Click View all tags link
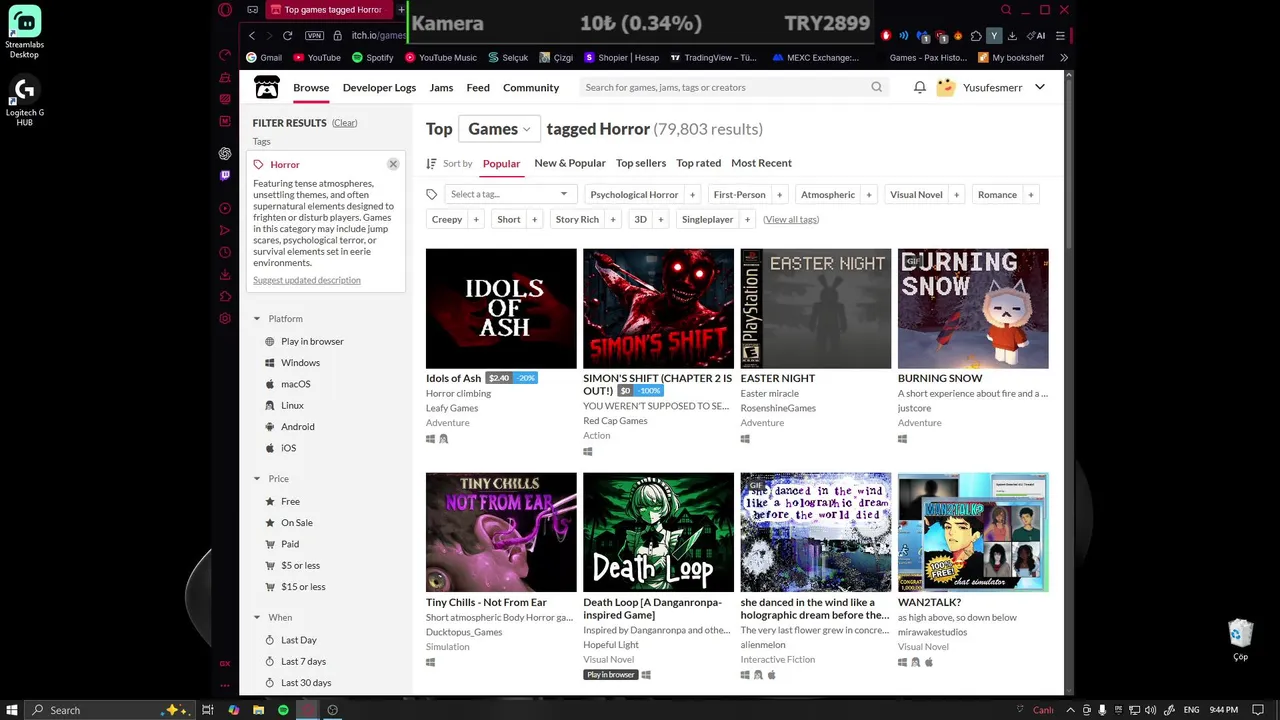Image resolution: width=1280 pixels, height=720 pixels. pyautogui.click(x=791, y=219)
